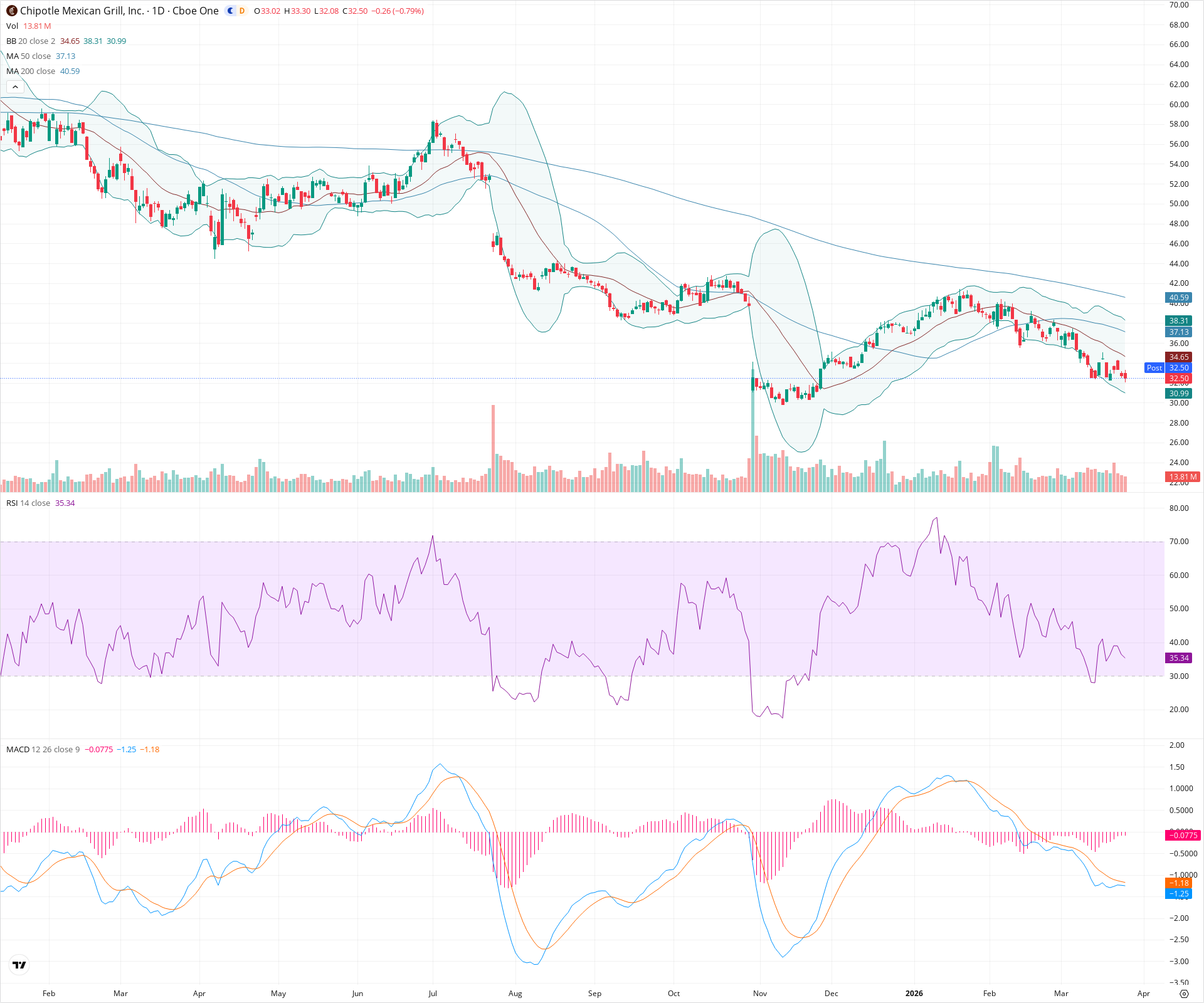Open the Cboe One data source icon
The height and width of the screenshot is (1003, 1204).
[x=231, y=11]
